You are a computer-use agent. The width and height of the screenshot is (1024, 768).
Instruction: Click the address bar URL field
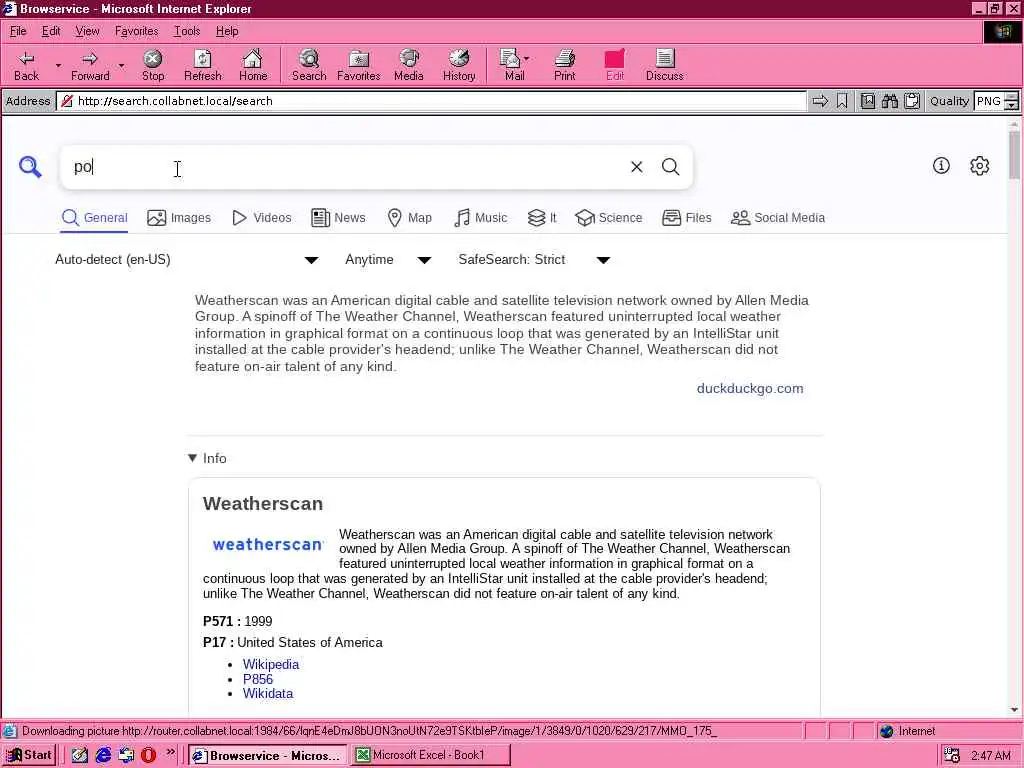click(434, 101)
